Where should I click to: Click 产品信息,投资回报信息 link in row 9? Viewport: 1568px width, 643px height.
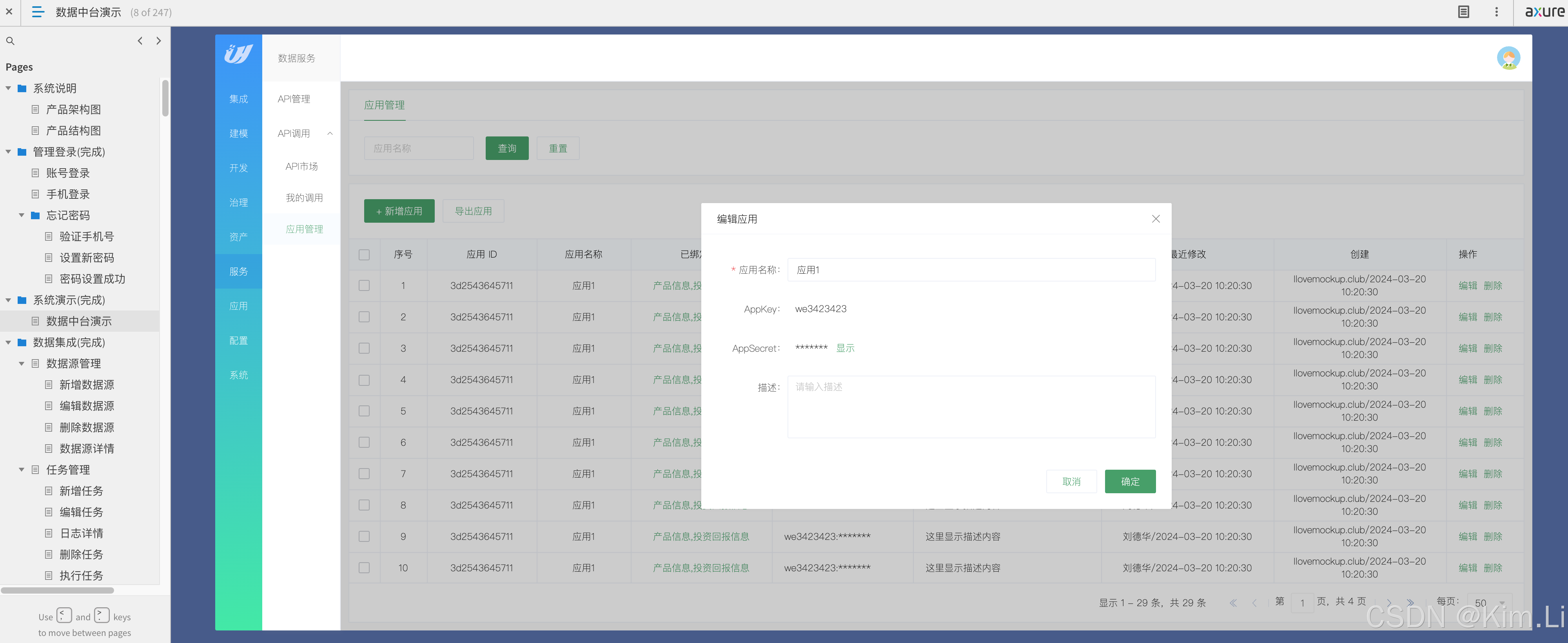click(701, 536)
